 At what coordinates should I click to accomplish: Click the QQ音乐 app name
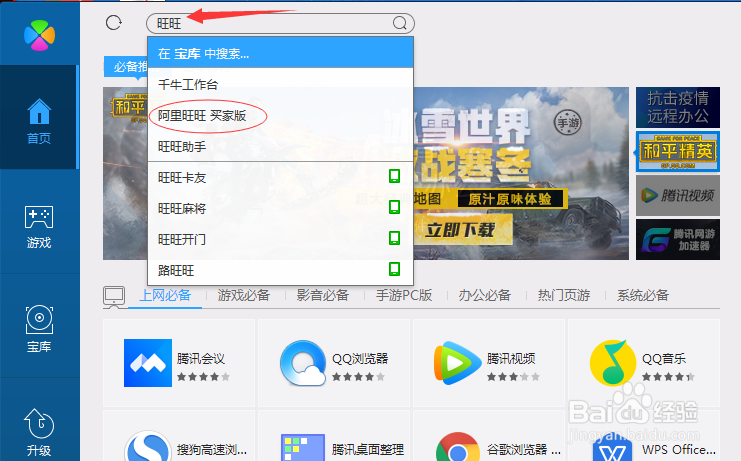(x=664, y=359)
